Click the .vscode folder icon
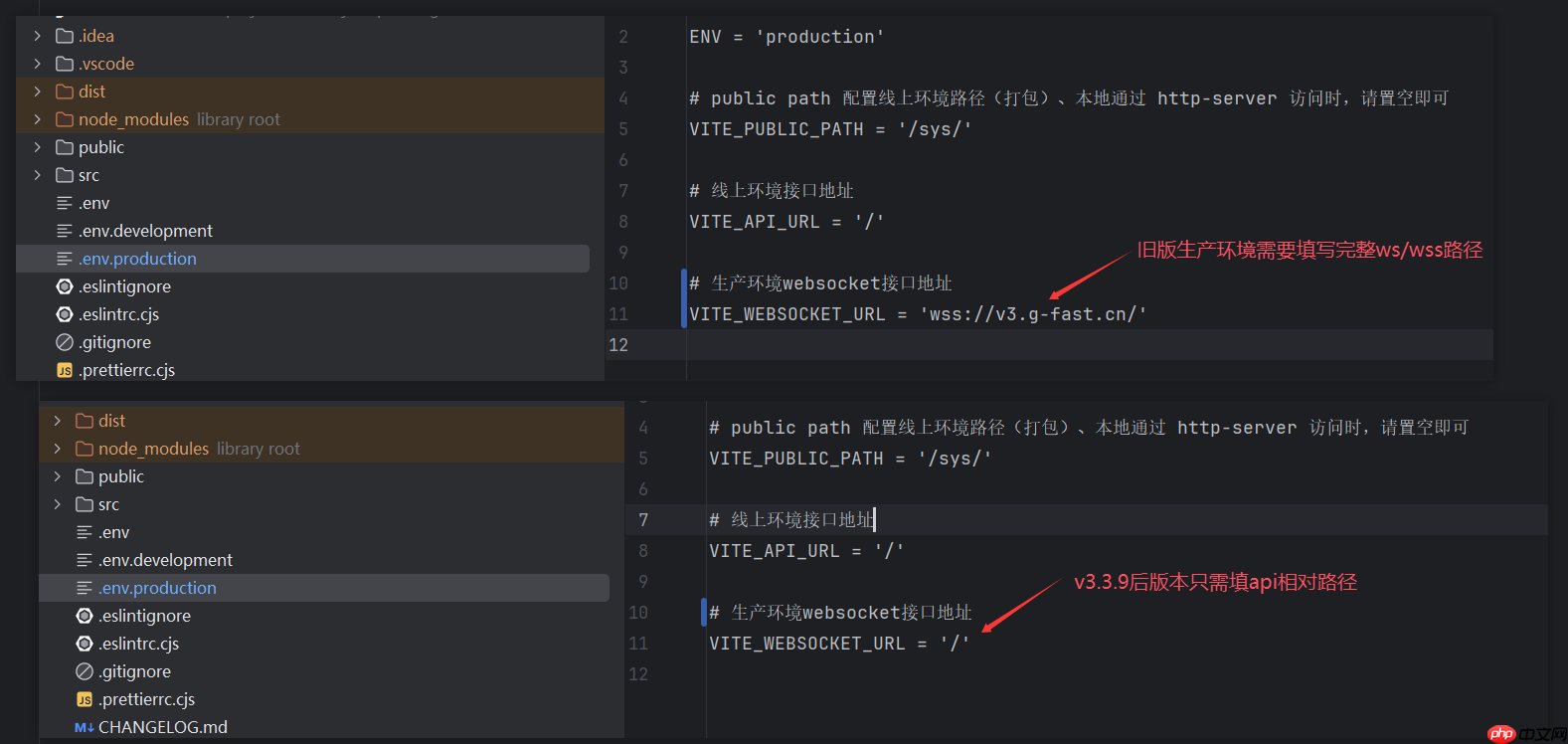1568x744 pixels. pos(65,64)
